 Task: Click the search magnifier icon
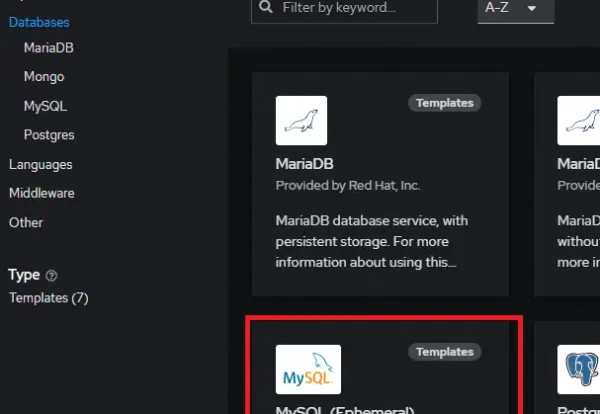click(266, 7)
